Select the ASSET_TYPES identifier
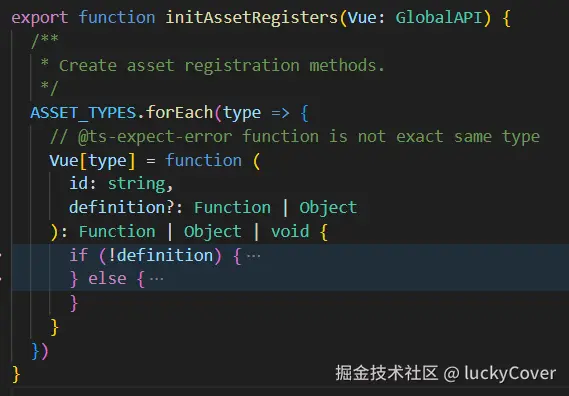The image size is (569, 396). (83, 113)
